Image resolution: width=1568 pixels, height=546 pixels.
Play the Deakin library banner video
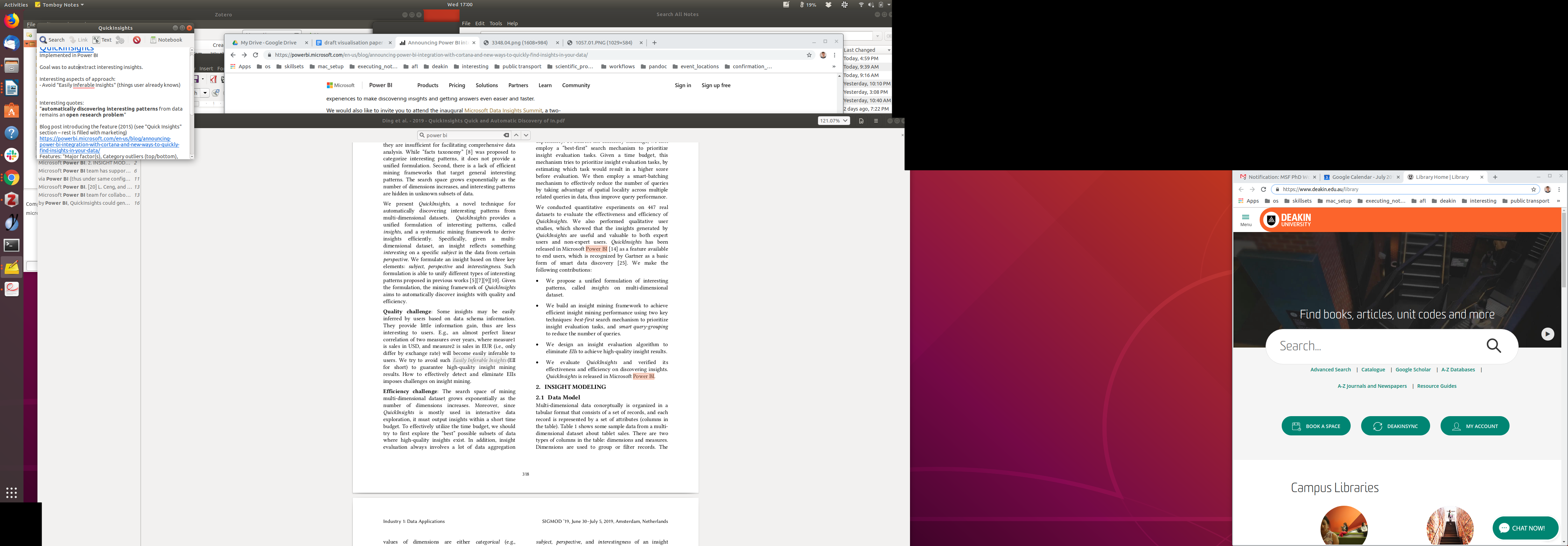(1547, 334)
